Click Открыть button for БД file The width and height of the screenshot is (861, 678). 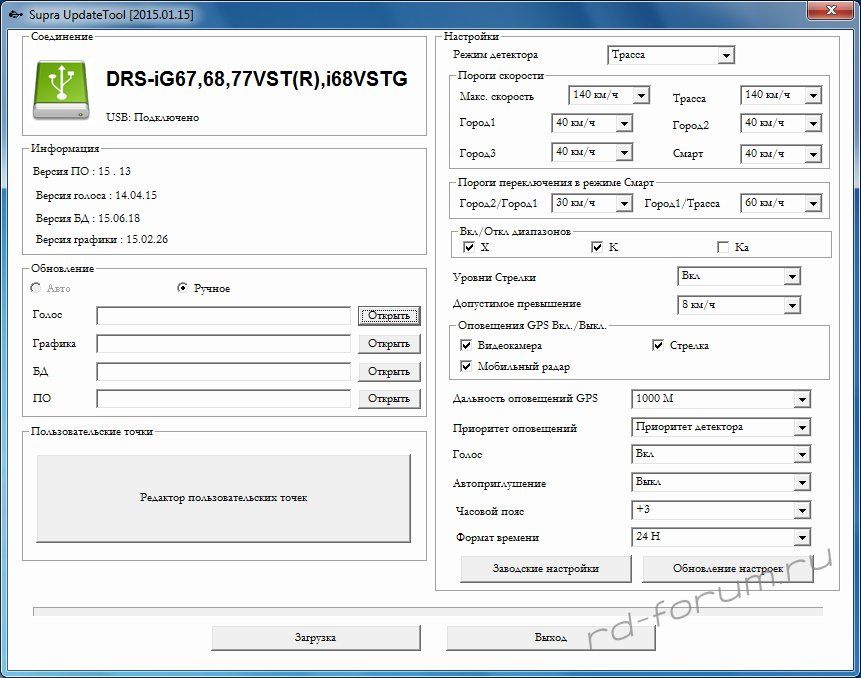[389, 372]
